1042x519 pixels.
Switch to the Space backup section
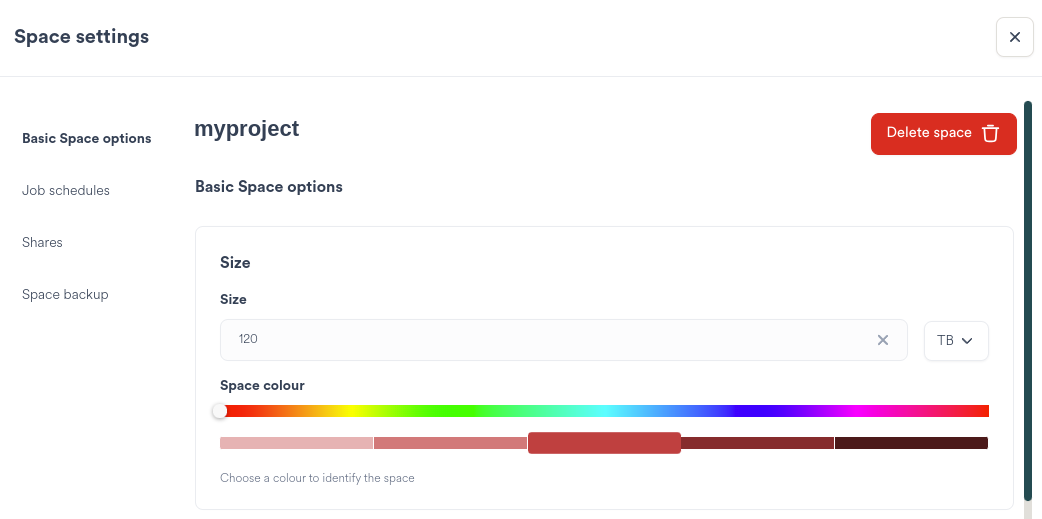(65, 294)
